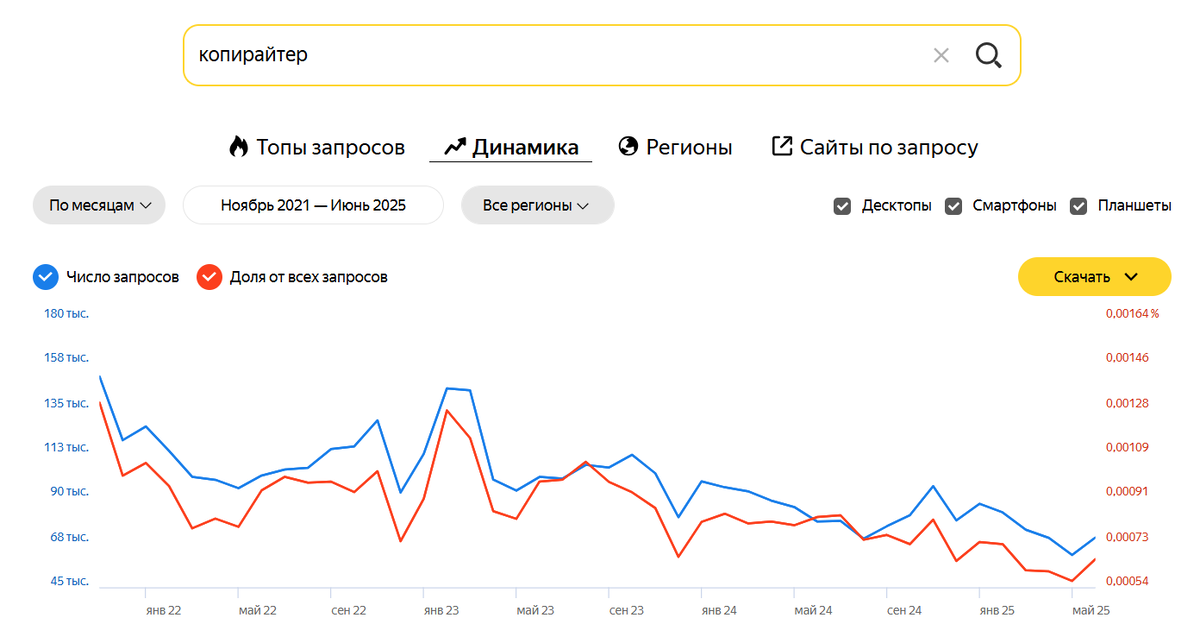
Task: Click the globe icon for Регионы
Action: [x=629, y=147]
